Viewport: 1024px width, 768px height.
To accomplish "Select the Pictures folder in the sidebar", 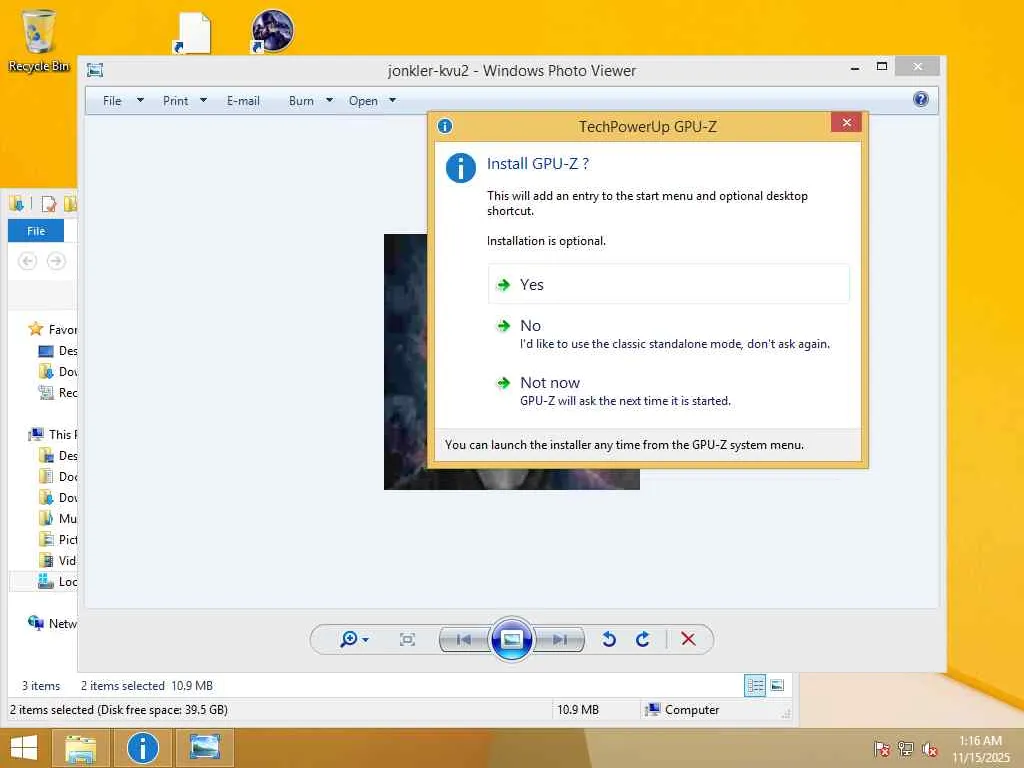I will point(58,539).
